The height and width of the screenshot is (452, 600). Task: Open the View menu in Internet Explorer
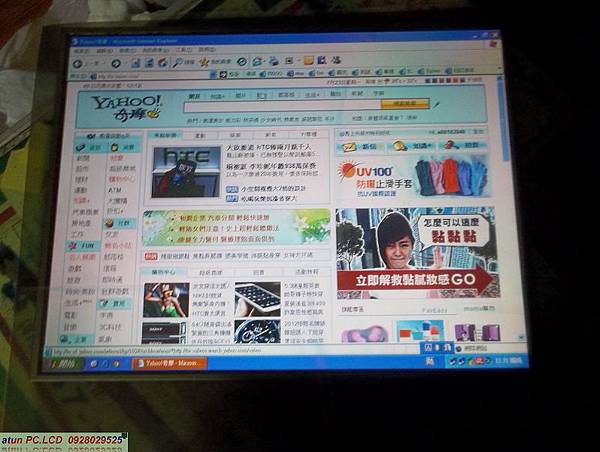tap(127, 51)
